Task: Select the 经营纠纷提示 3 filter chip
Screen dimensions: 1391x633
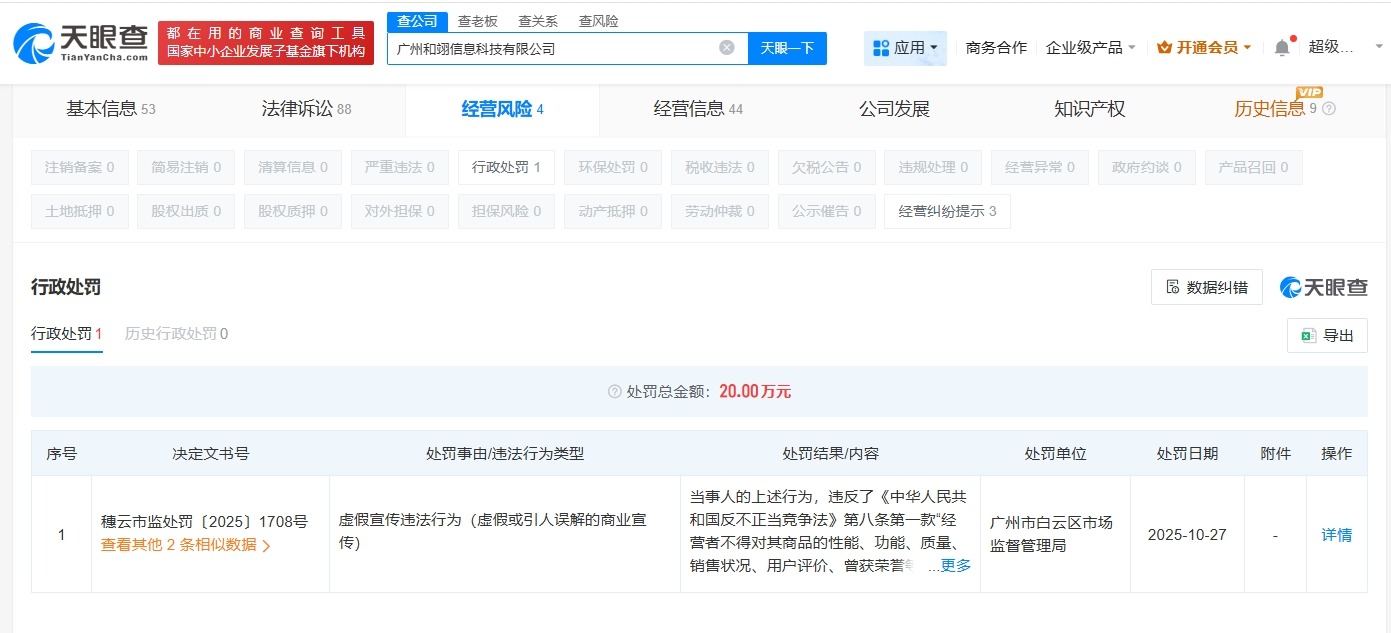Action: tap(947, 211)
